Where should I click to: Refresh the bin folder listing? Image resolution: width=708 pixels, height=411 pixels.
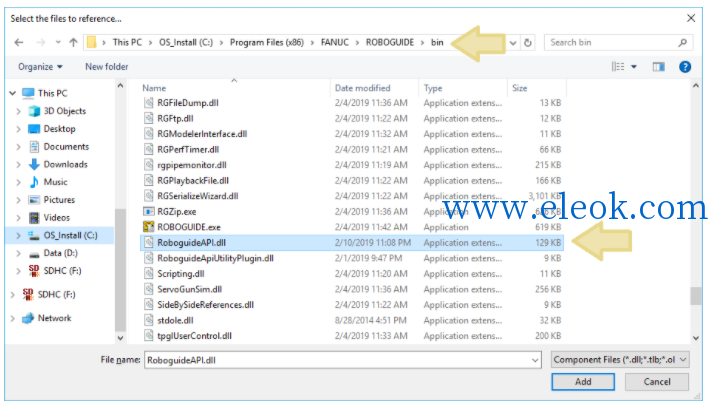pos(527,42)
